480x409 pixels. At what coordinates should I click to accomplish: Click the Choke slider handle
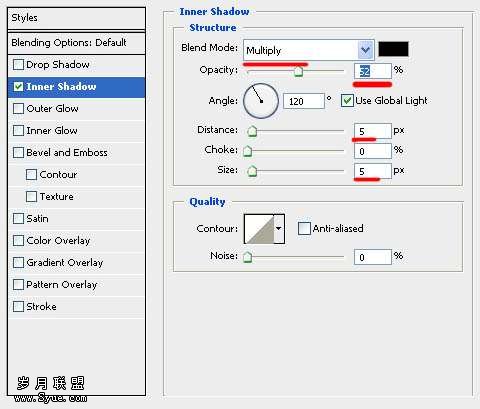point(247,151)
